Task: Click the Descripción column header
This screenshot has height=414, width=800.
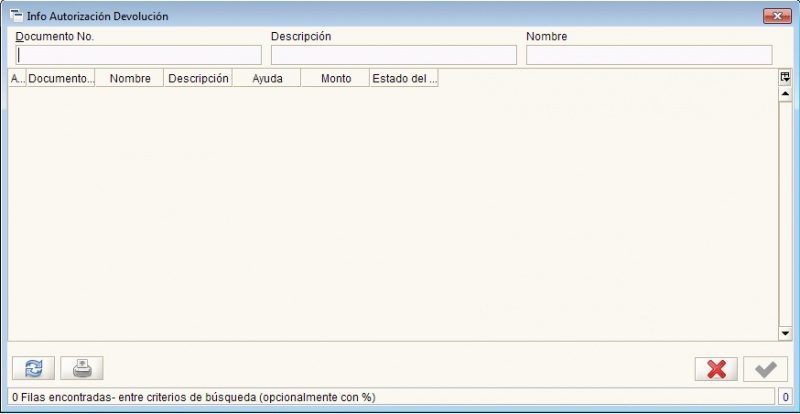Action: point(198,79)
